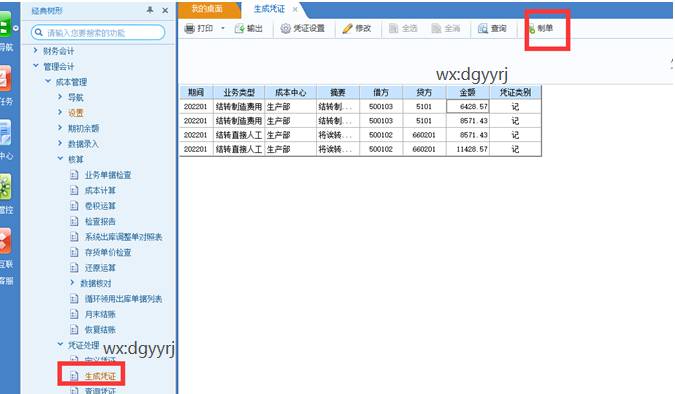675x394 pixels.
Task: Expand the 数据核对 tree node
Action: (x=72, y=282)
